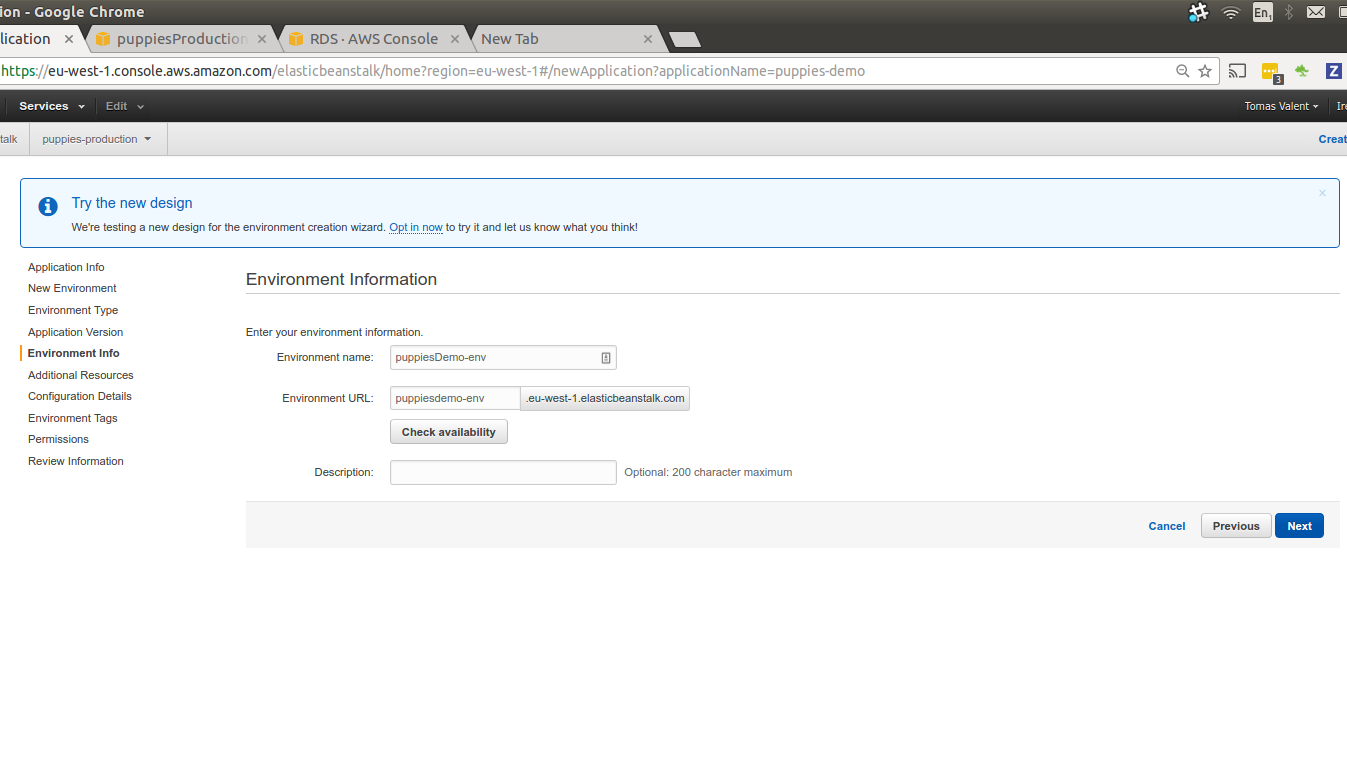Open the mail envelope indicator
The height and width of the screenshot is (758, 1347).
(x=1316, y=12)
